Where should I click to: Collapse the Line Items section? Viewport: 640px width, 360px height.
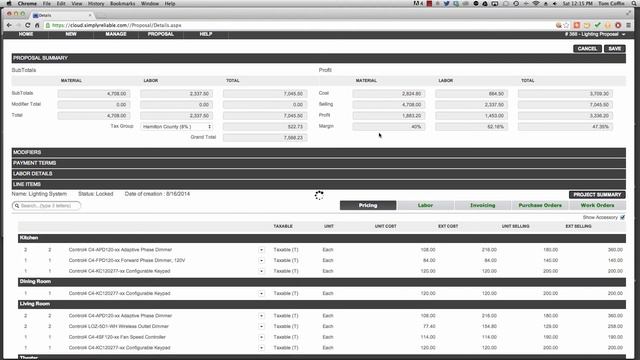[318, 184]
